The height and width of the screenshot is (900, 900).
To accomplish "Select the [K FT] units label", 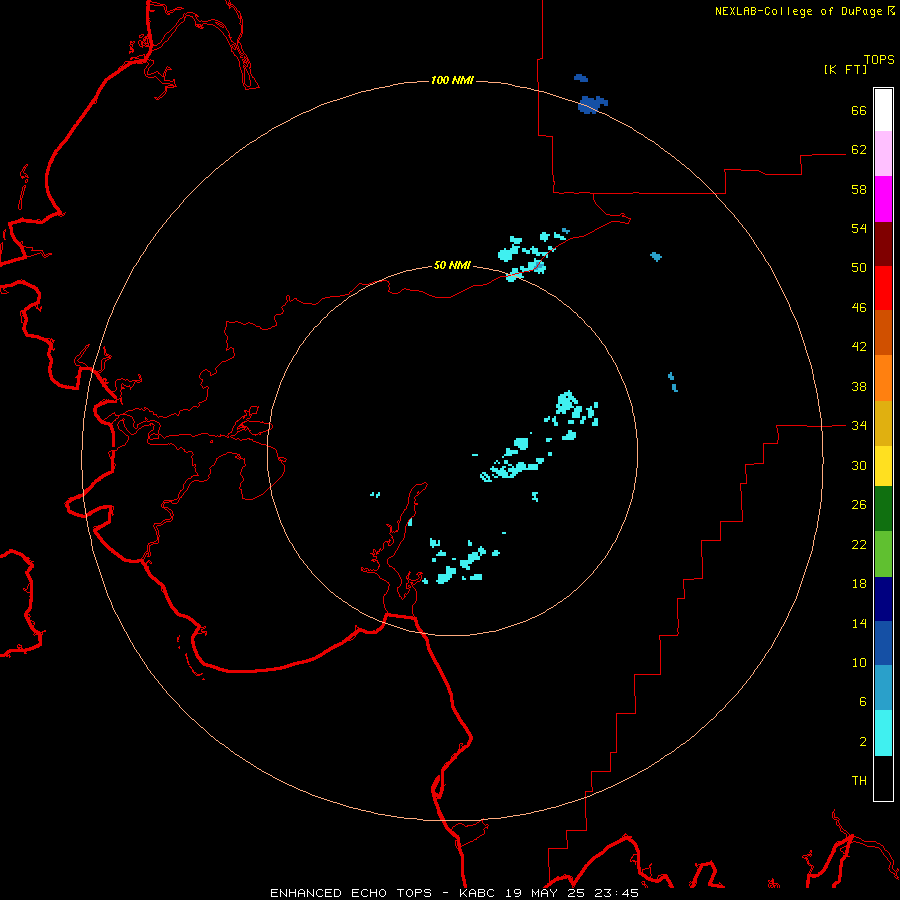I will [x=845, y=69].
